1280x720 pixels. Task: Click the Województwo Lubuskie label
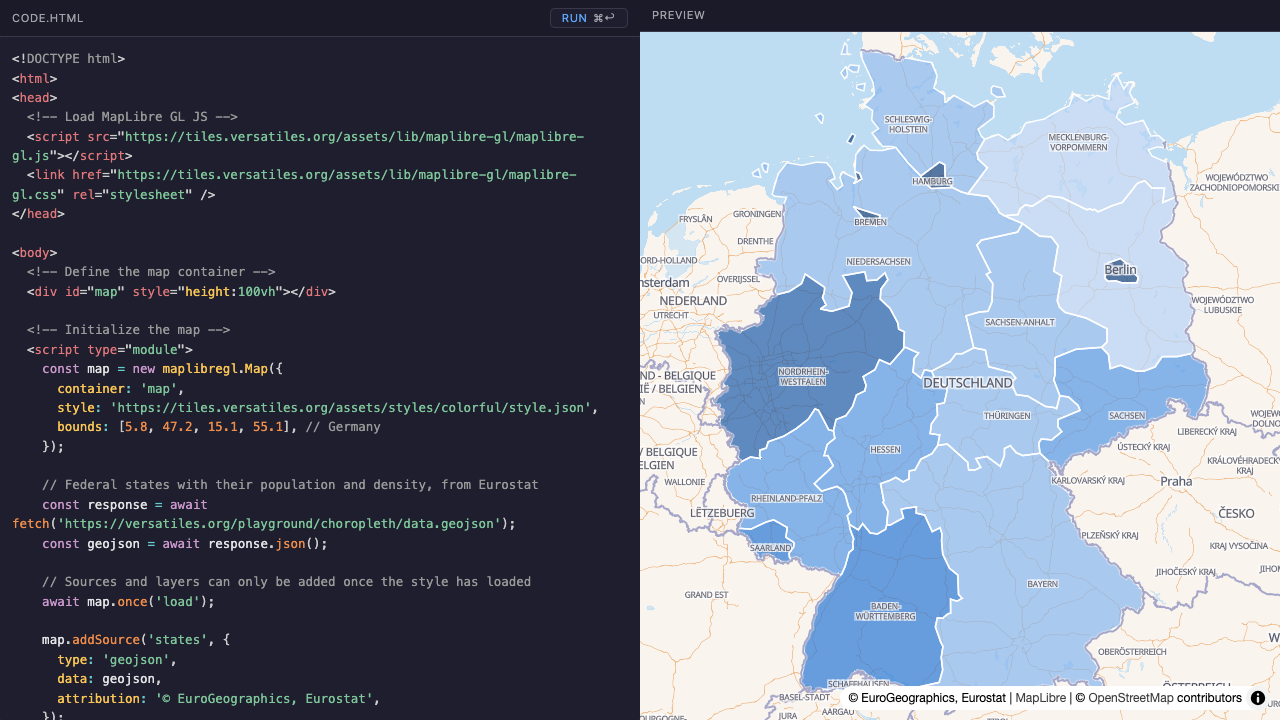1222,304
